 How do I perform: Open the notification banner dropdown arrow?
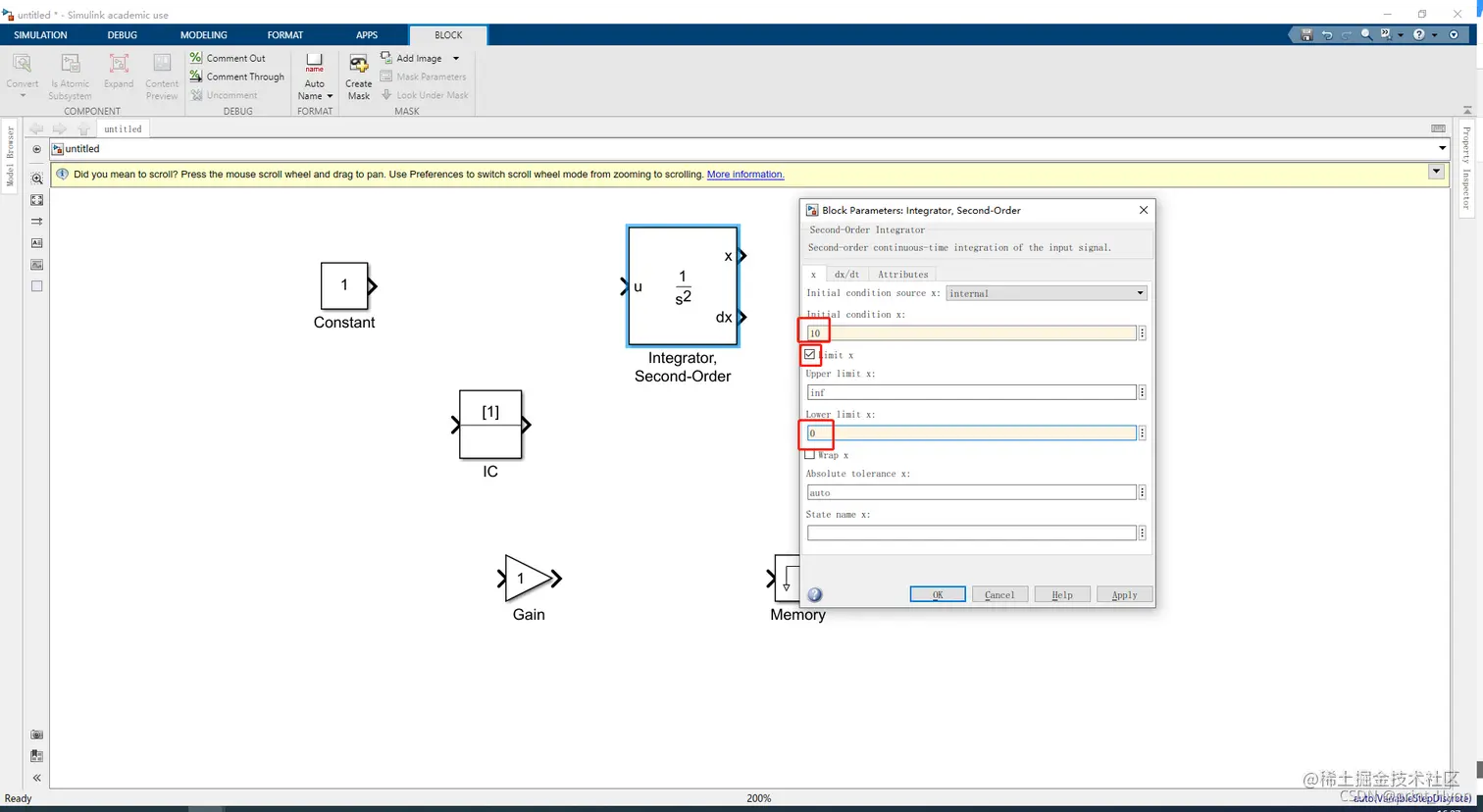pos(1436,172)
